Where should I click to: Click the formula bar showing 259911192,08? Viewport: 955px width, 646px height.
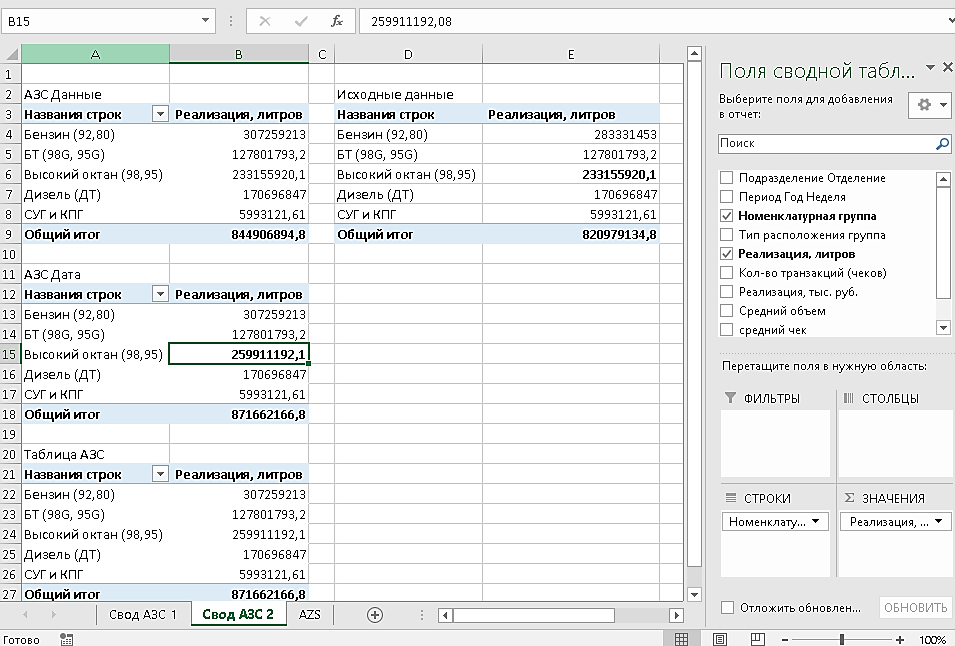652,21
